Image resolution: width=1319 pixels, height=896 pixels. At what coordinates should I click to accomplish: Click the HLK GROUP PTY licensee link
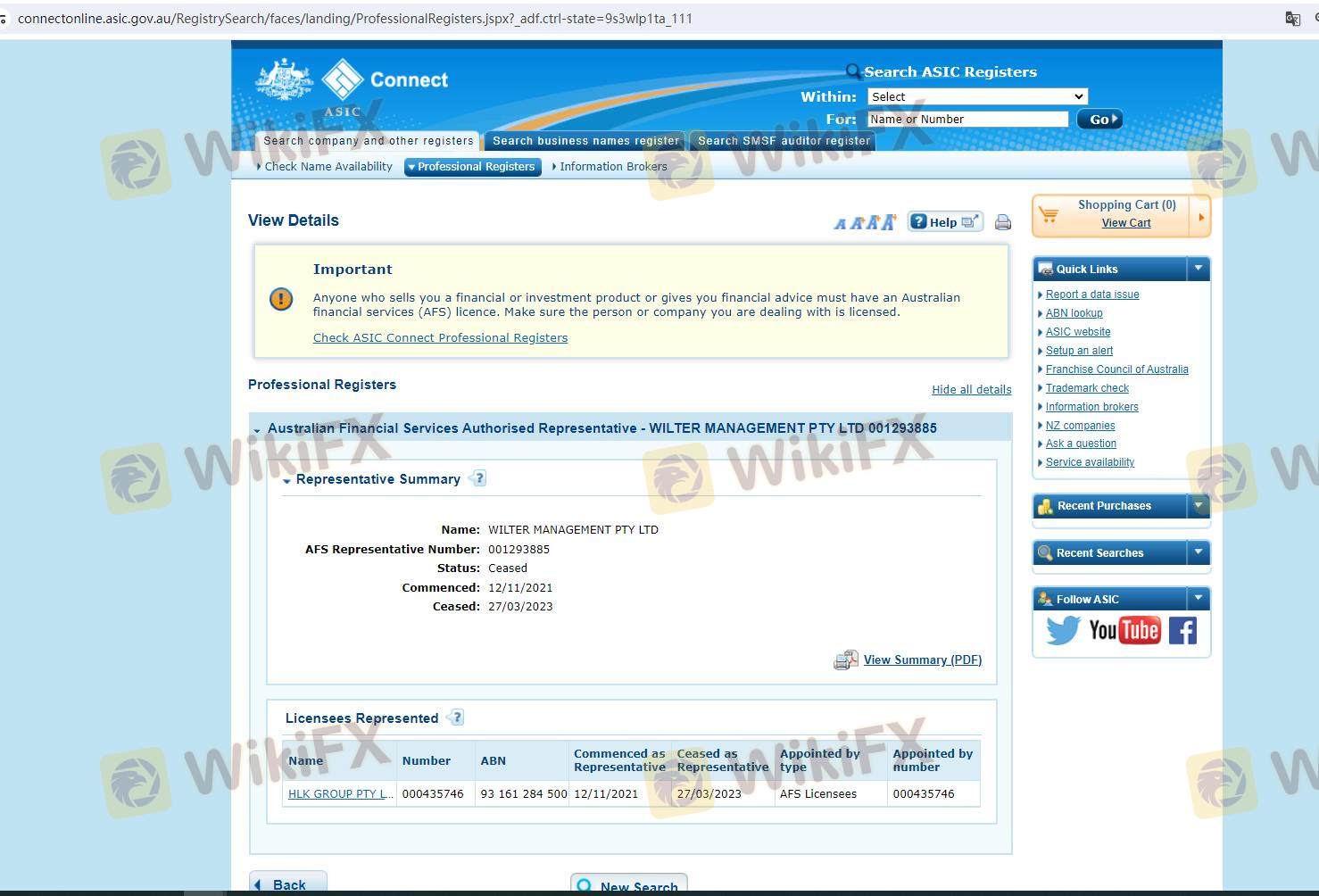340,794
